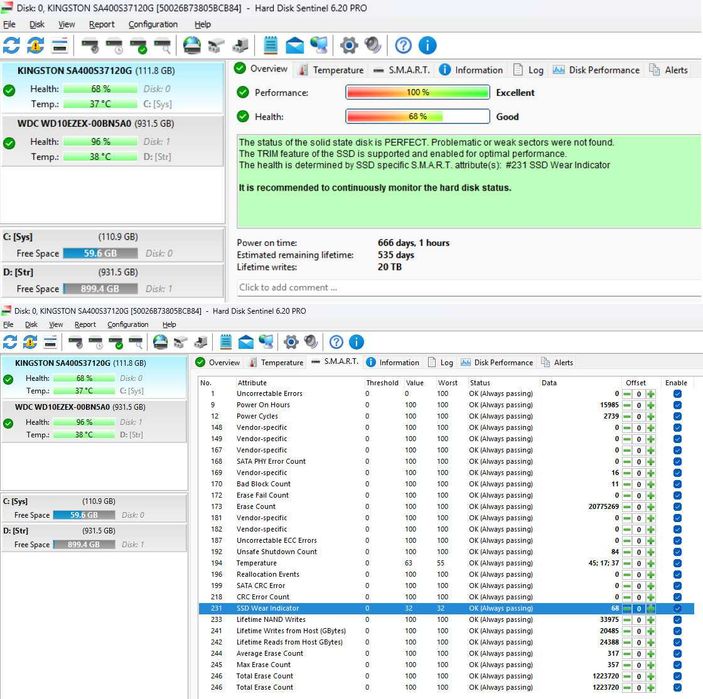The height and width of the screenshot is (699, 703).
Task: Toggle Enable checkbox for SSD Wear Indicator row
Action: tap(677, 608)
